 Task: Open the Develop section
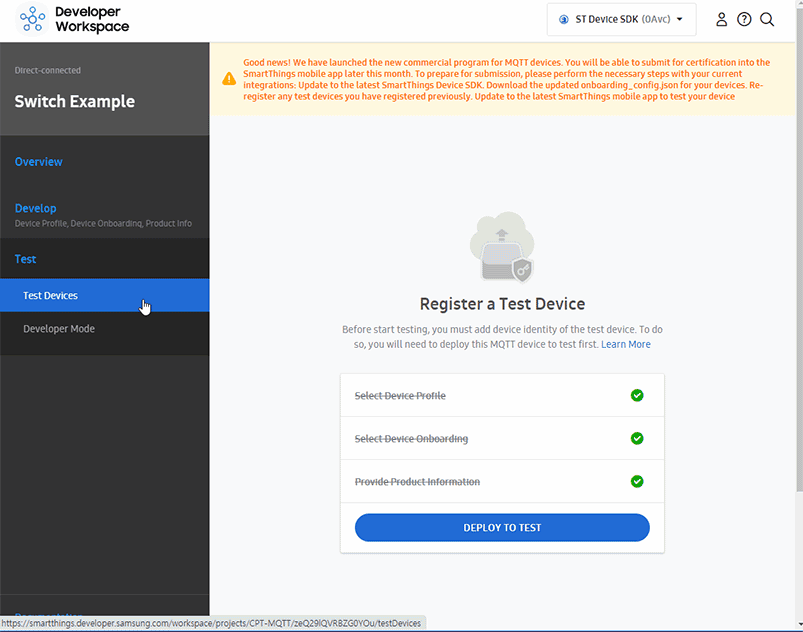[x=35, y=208]
